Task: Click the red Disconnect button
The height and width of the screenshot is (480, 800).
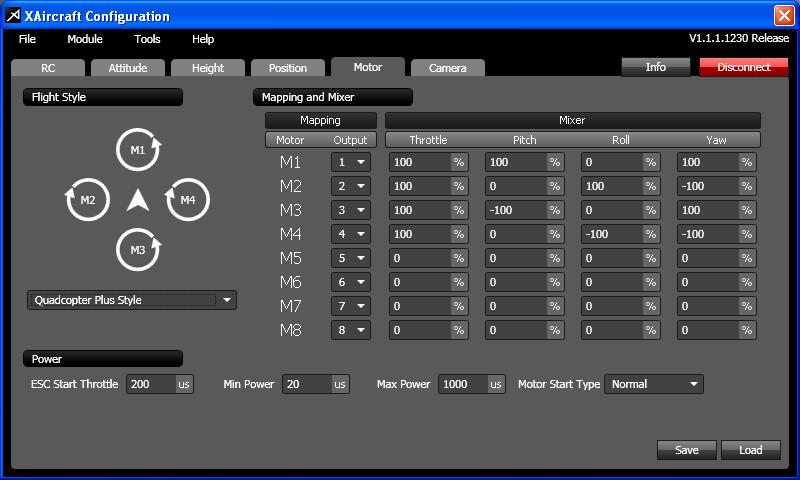Action: pyautogui.click(x=743, y=67)
